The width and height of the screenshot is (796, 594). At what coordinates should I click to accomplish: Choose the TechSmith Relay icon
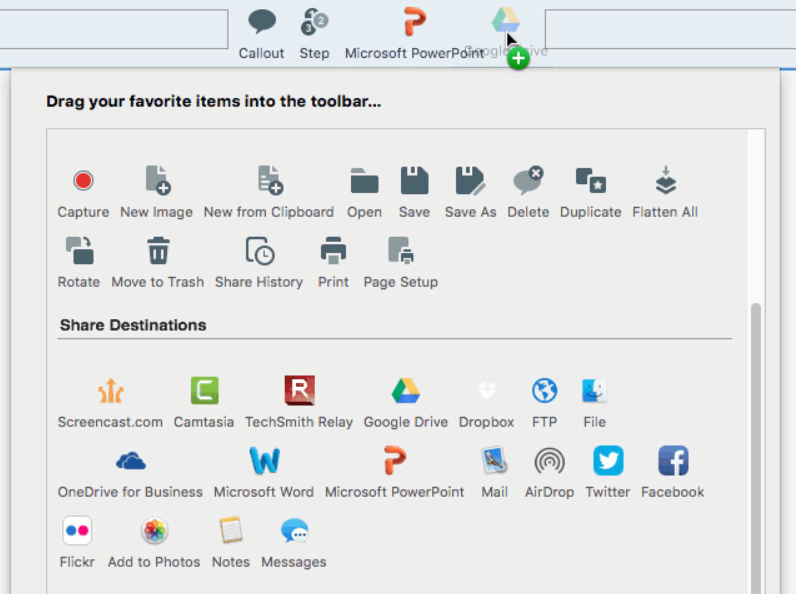tap(300, 390)
